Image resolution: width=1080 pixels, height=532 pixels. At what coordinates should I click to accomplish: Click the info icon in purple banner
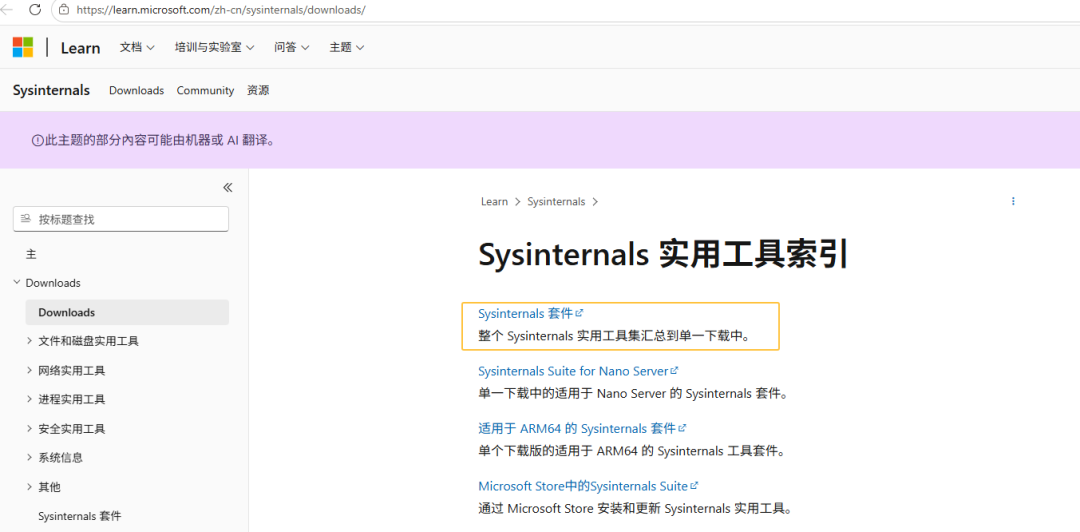tap(37, 141)
